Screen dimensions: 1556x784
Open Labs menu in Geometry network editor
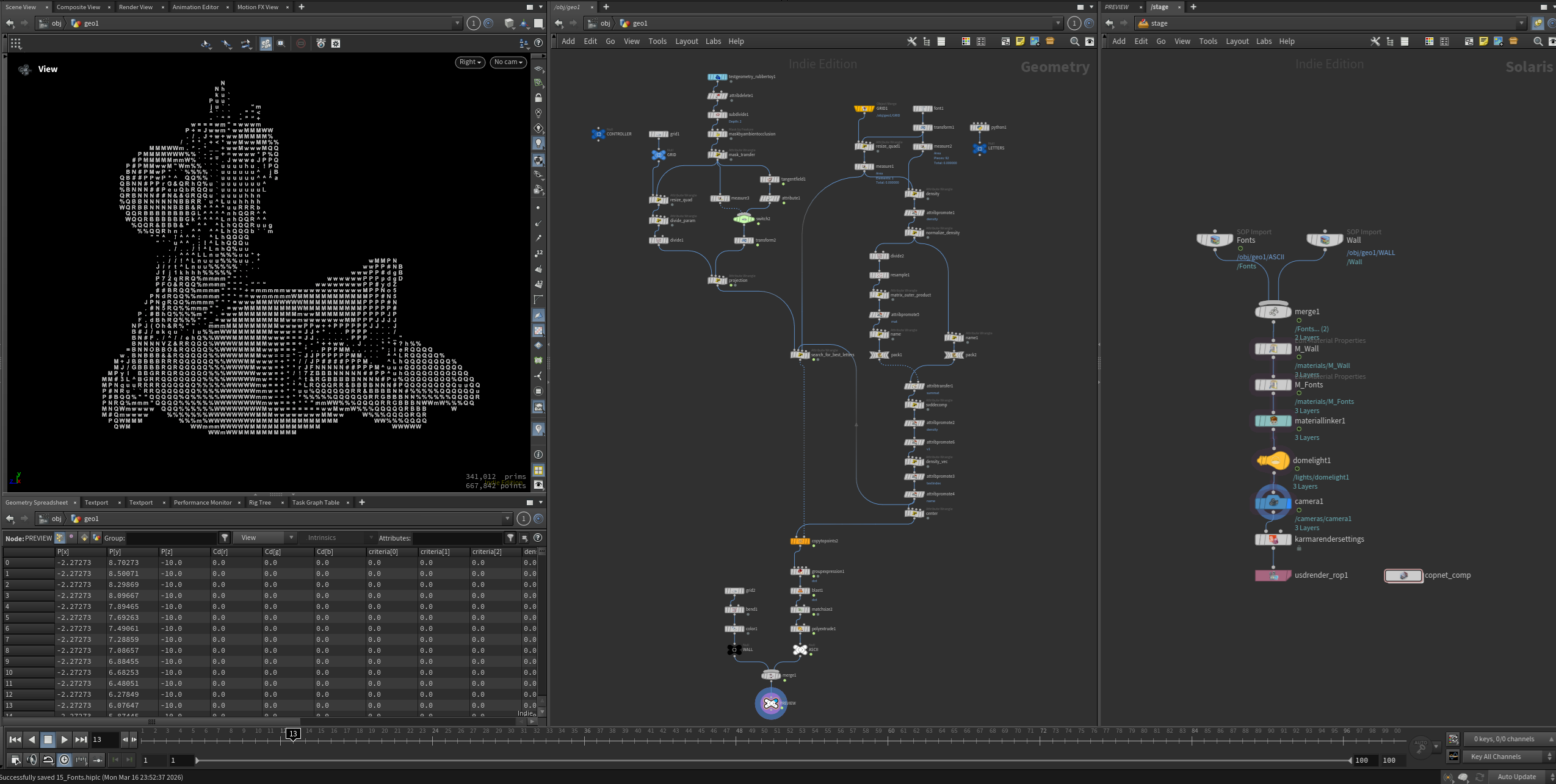click(713, 41)
